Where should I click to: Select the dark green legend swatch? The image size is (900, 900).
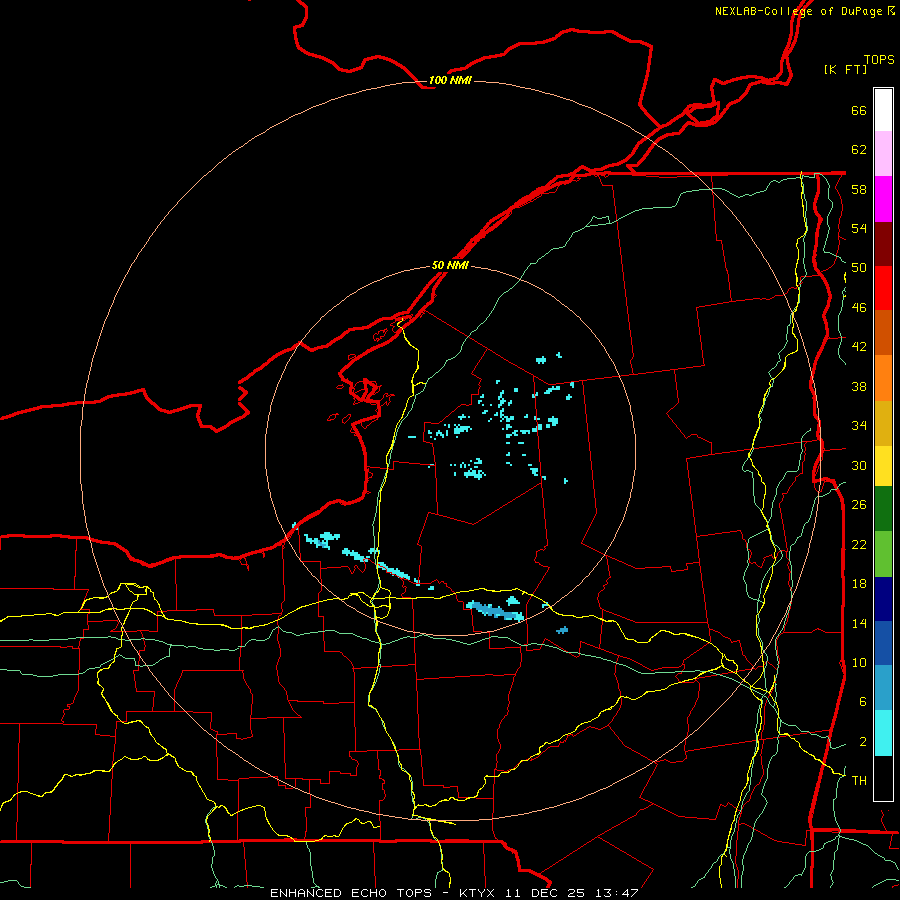click(x=883, y=509)
